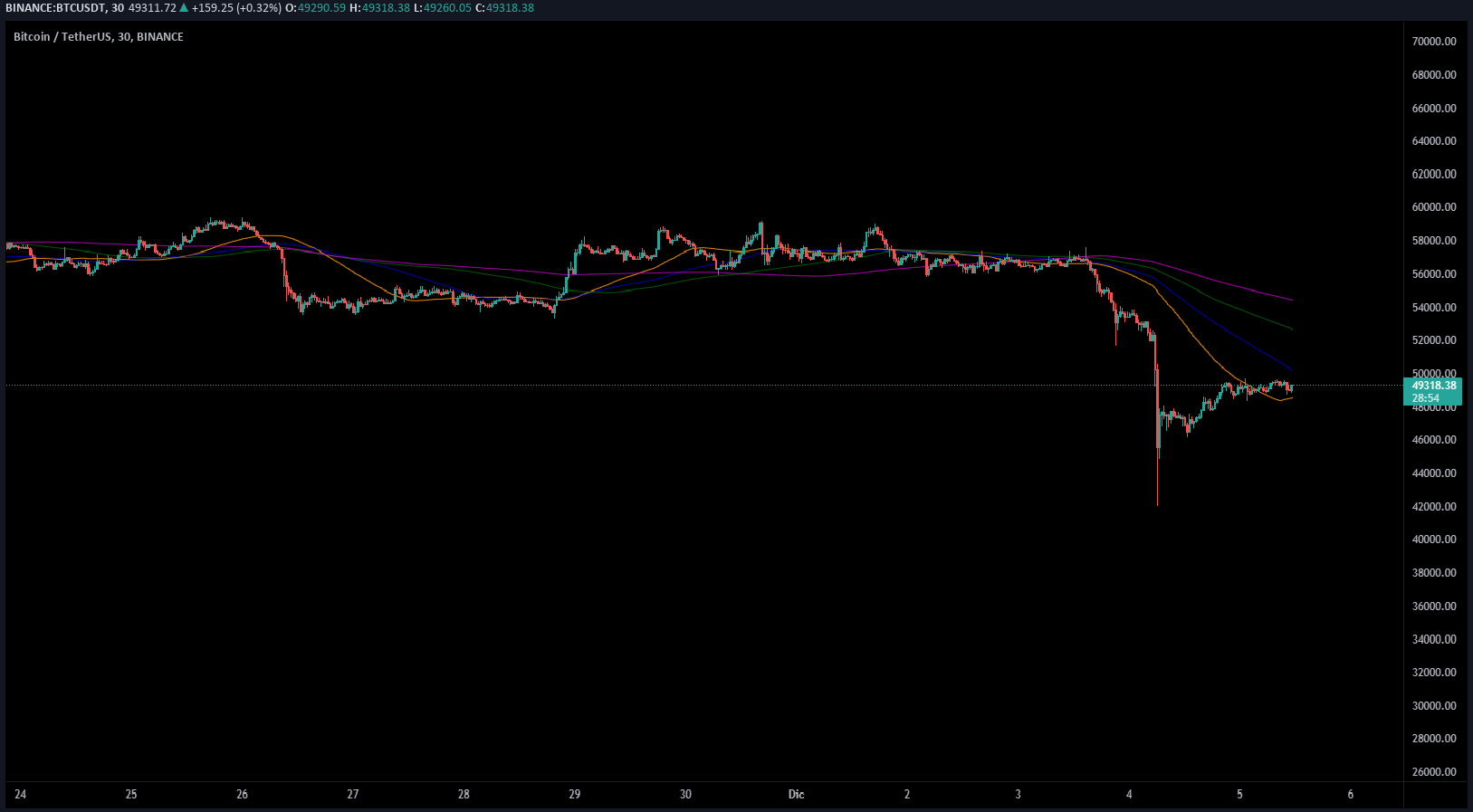Click the 60000.00 price axis label
The height and width of the screenshot is (812, 1473).
(1434, 207)
